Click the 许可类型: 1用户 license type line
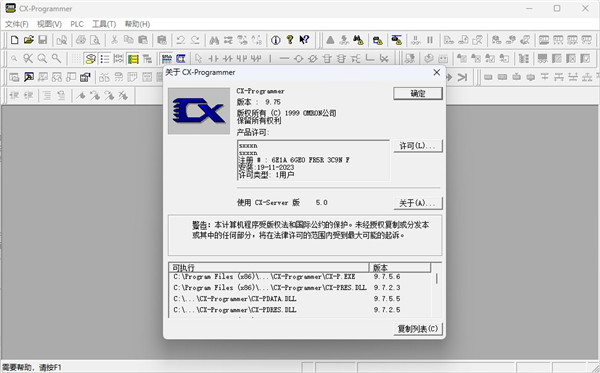Image resolution: width=600 pixels, height=373 pixels. pyautogui.click(x=266, y=175)
